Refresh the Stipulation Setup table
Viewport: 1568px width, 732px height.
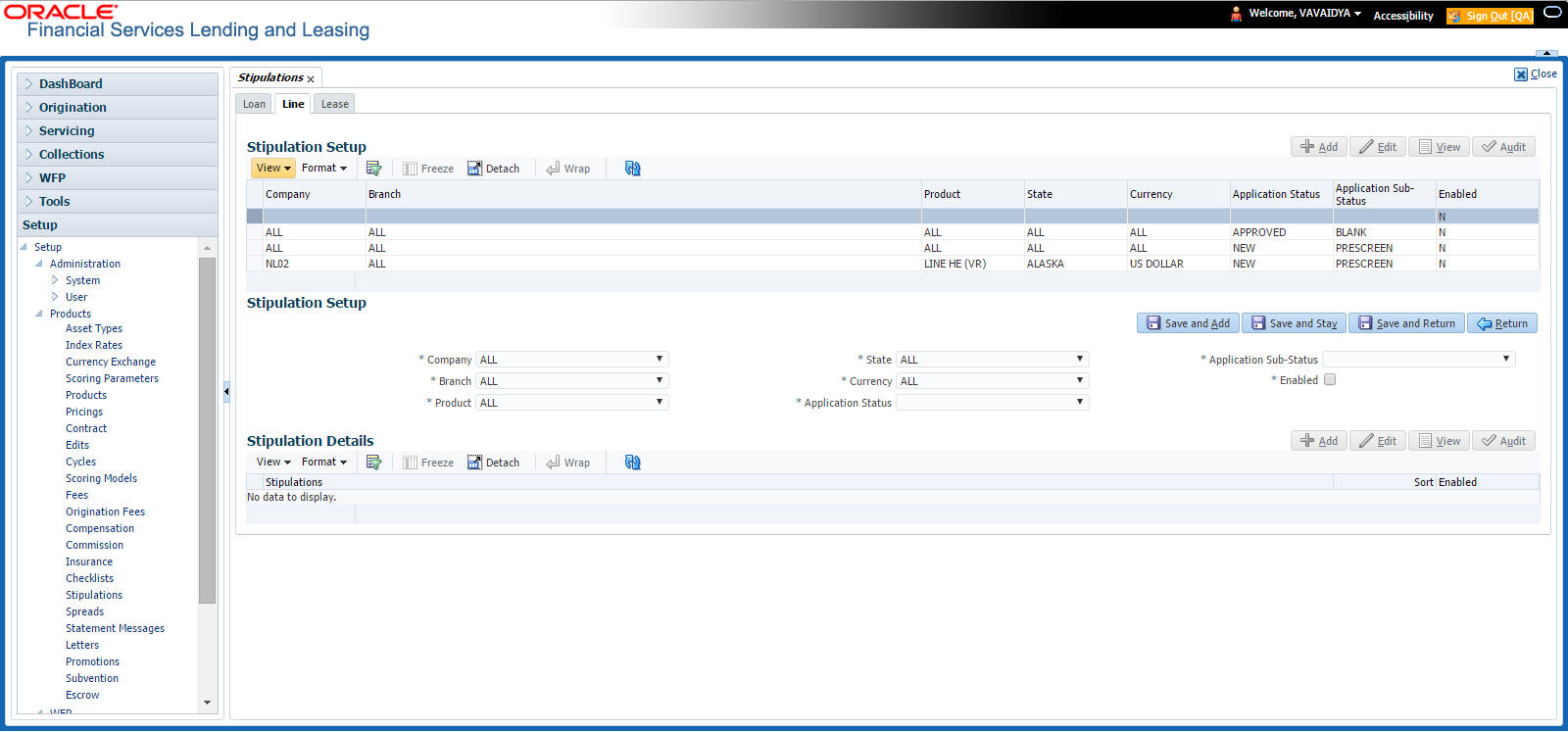coord(632,169)
